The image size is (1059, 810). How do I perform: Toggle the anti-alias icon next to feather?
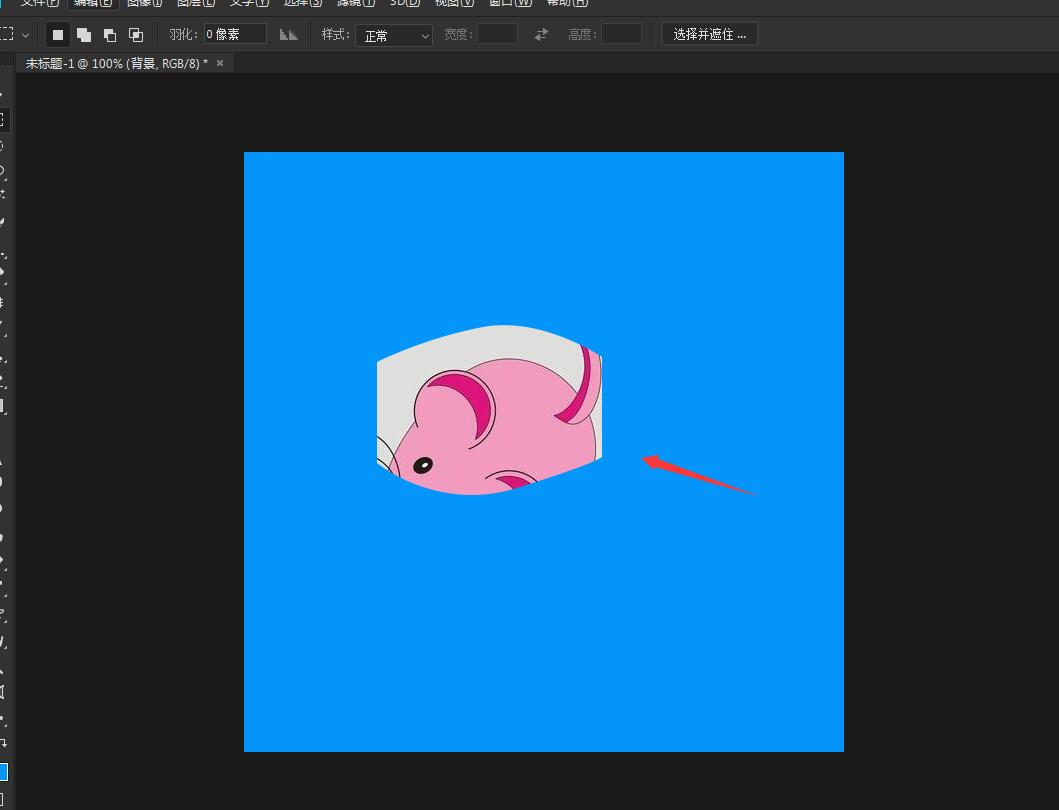(289, 35)
